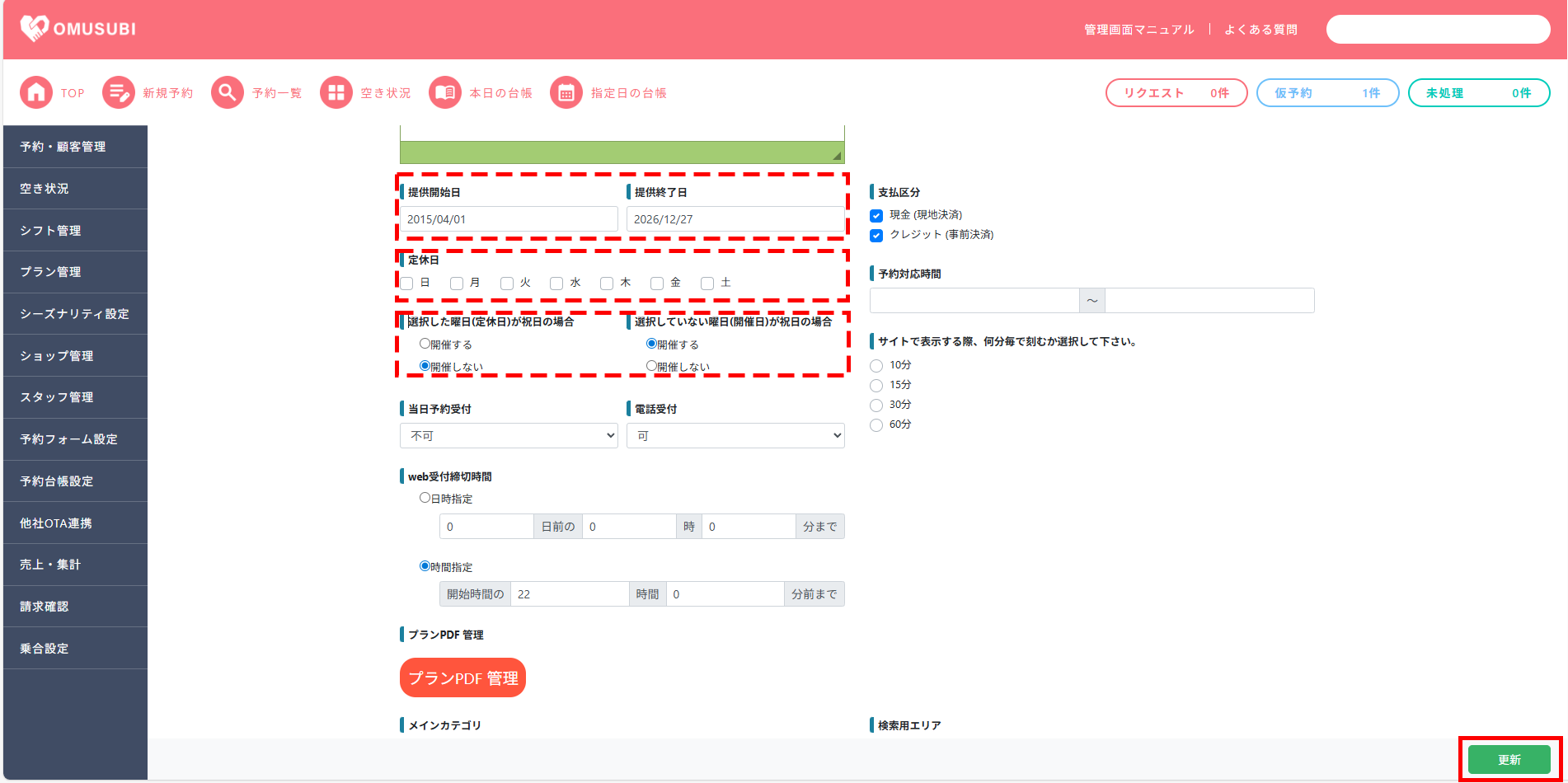Click the 本日の台帳 book icon

[x=444, y=93]
